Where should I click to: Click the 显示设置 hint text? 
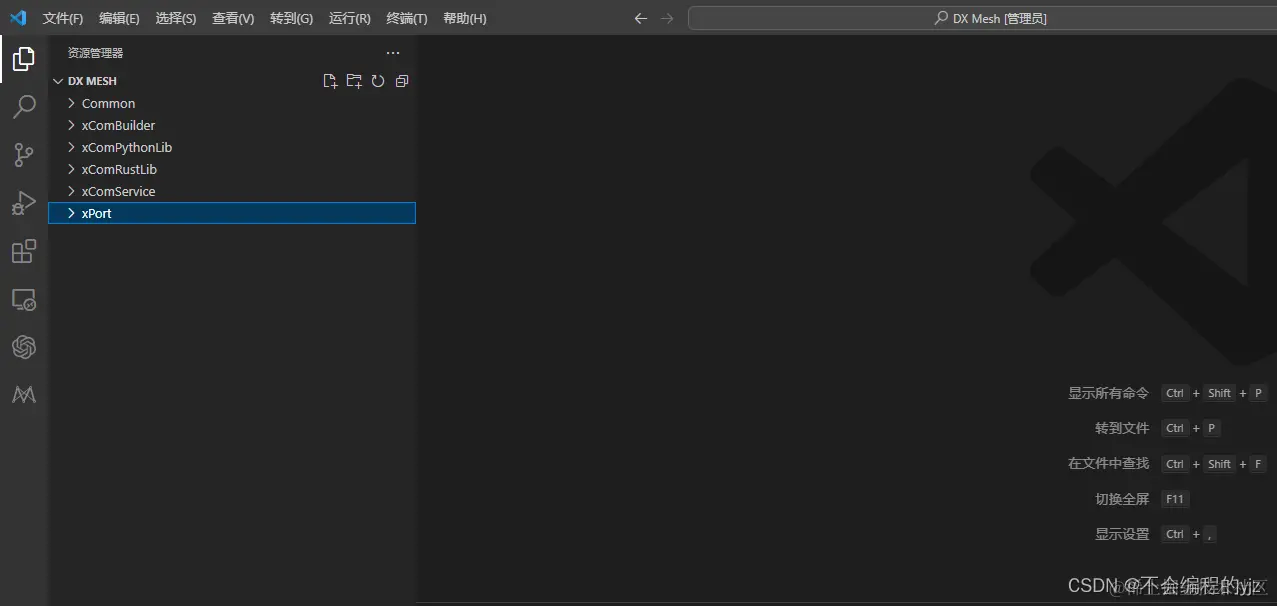pyautogui.click(x=1122, y=534)
